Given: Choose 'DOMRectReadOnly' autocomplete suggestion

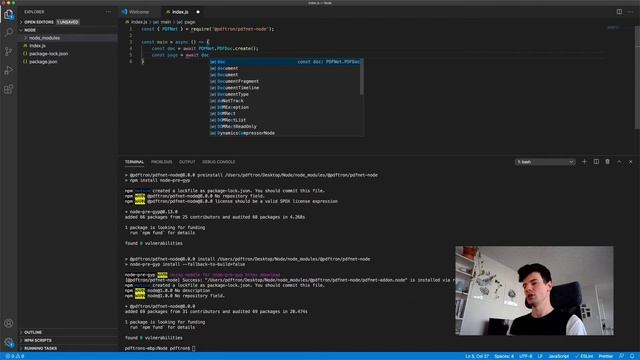Looking at the screenshot, I should [285, 127].
